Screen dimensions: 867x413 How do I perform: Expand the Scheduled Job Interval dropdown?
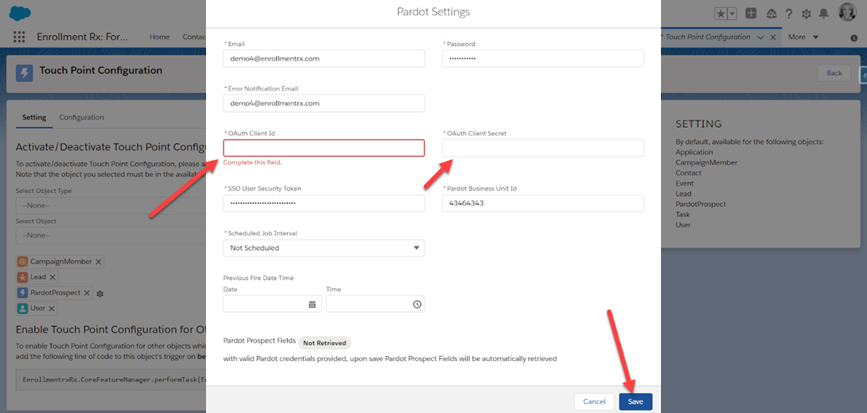tap(324, 248)
